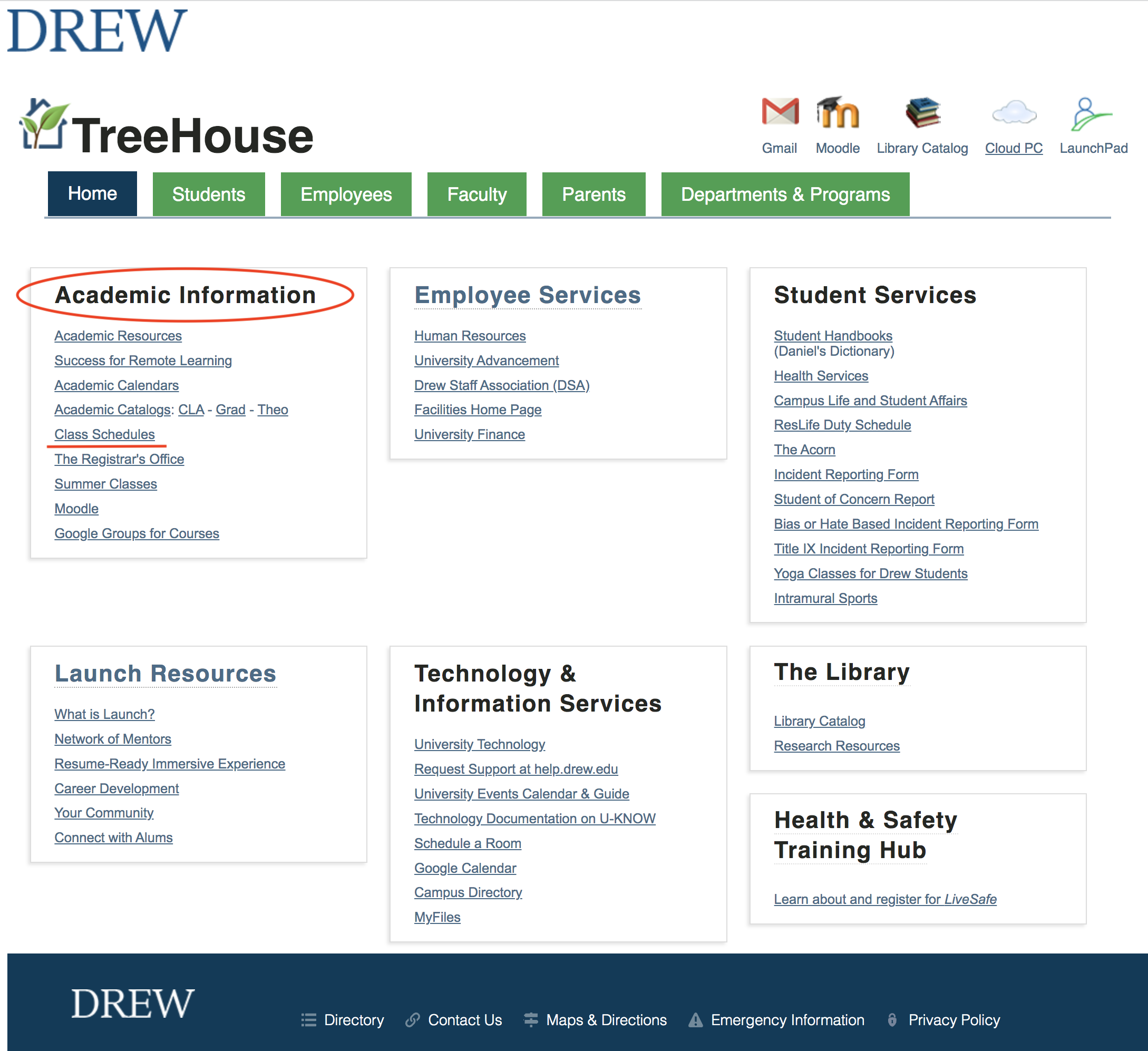The width and height of the screenshot is (1148, 1051).
Task: Open the Incident Reporting Form link
Action: (845, 474)
